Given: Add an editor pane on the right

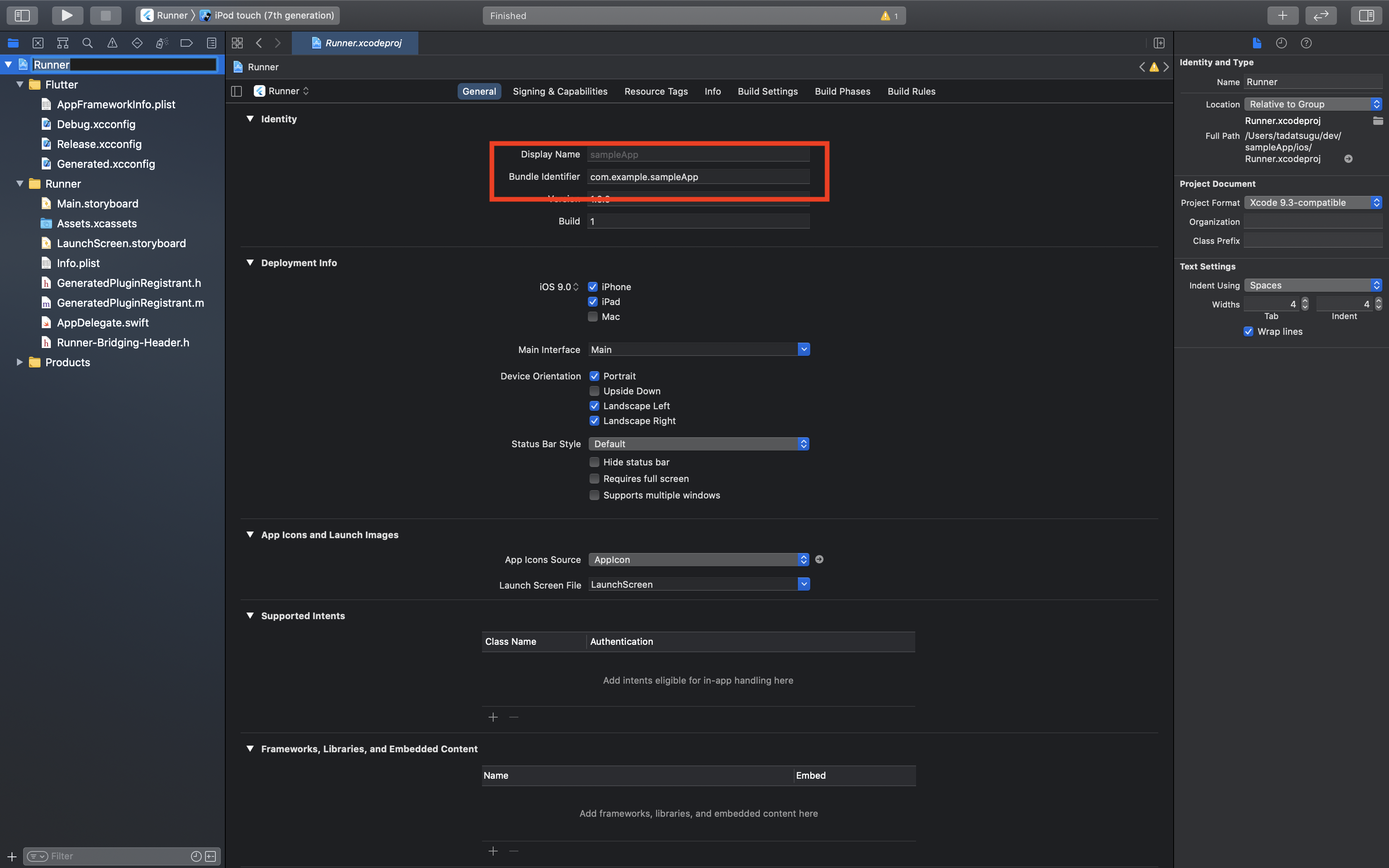Looking at the screenshot, I should coord(1159,43).
